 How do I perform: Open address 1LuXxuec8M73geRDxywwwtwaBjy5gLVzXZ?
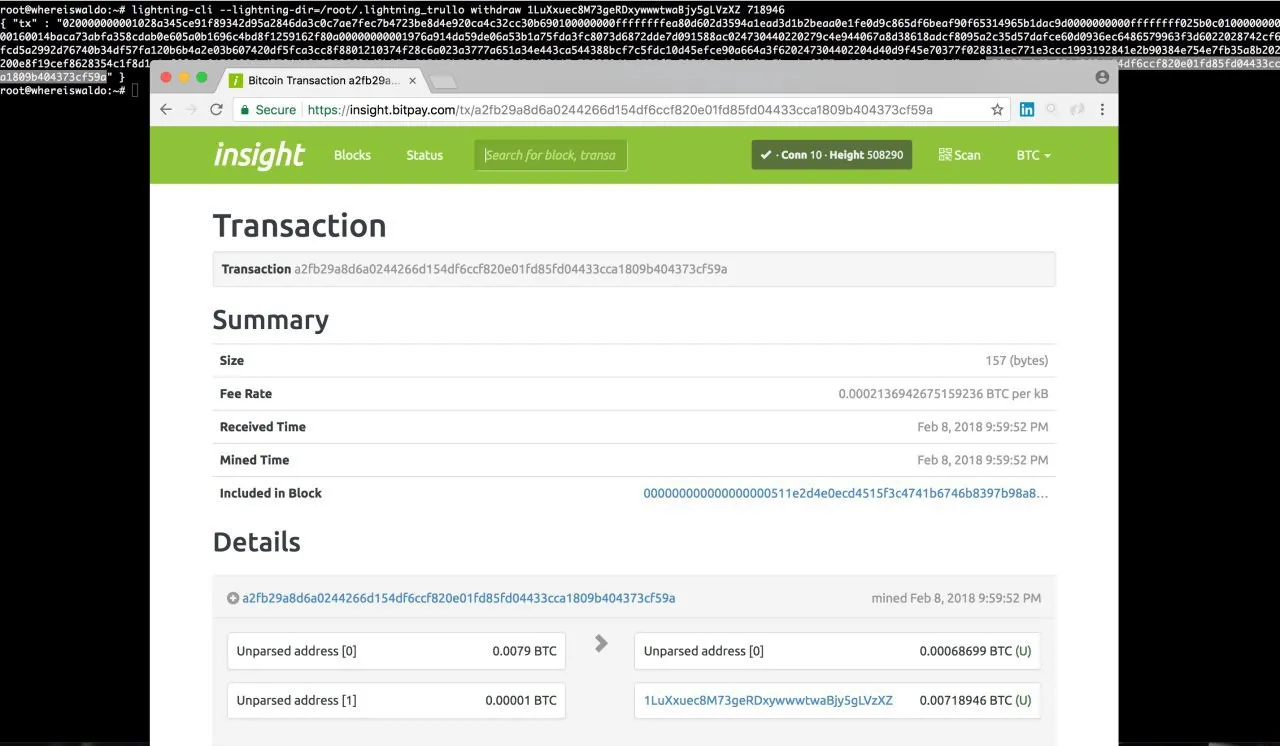[768, 700]
